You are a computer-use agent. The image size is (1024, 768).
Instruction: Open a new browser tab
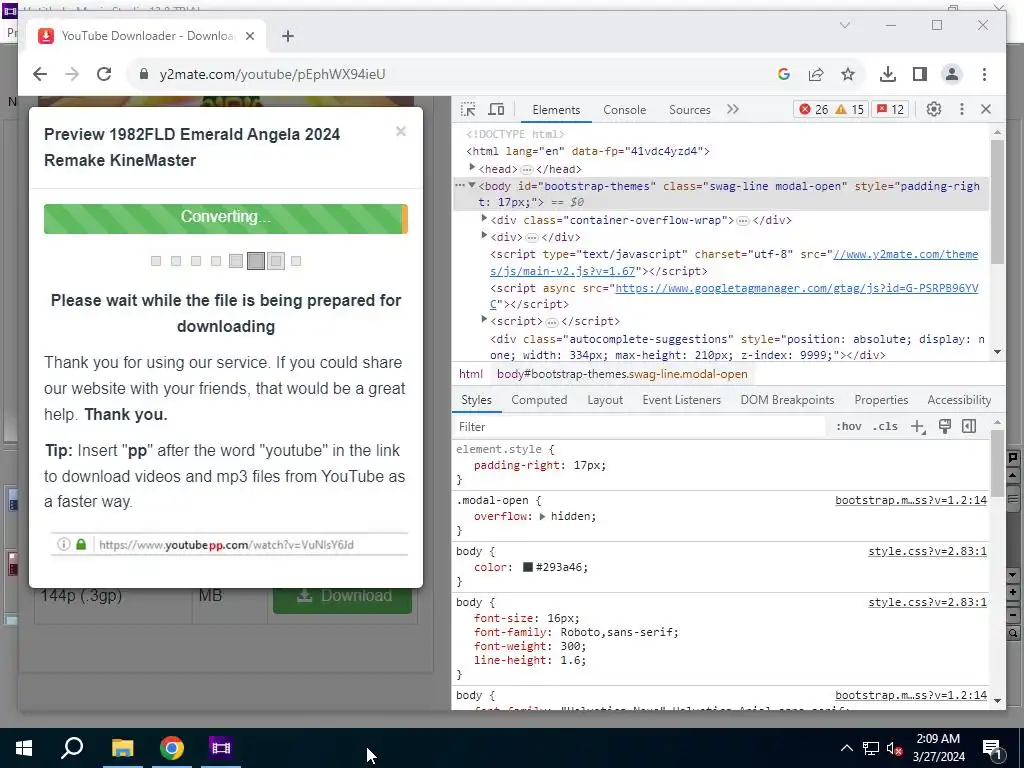point(288,36)
